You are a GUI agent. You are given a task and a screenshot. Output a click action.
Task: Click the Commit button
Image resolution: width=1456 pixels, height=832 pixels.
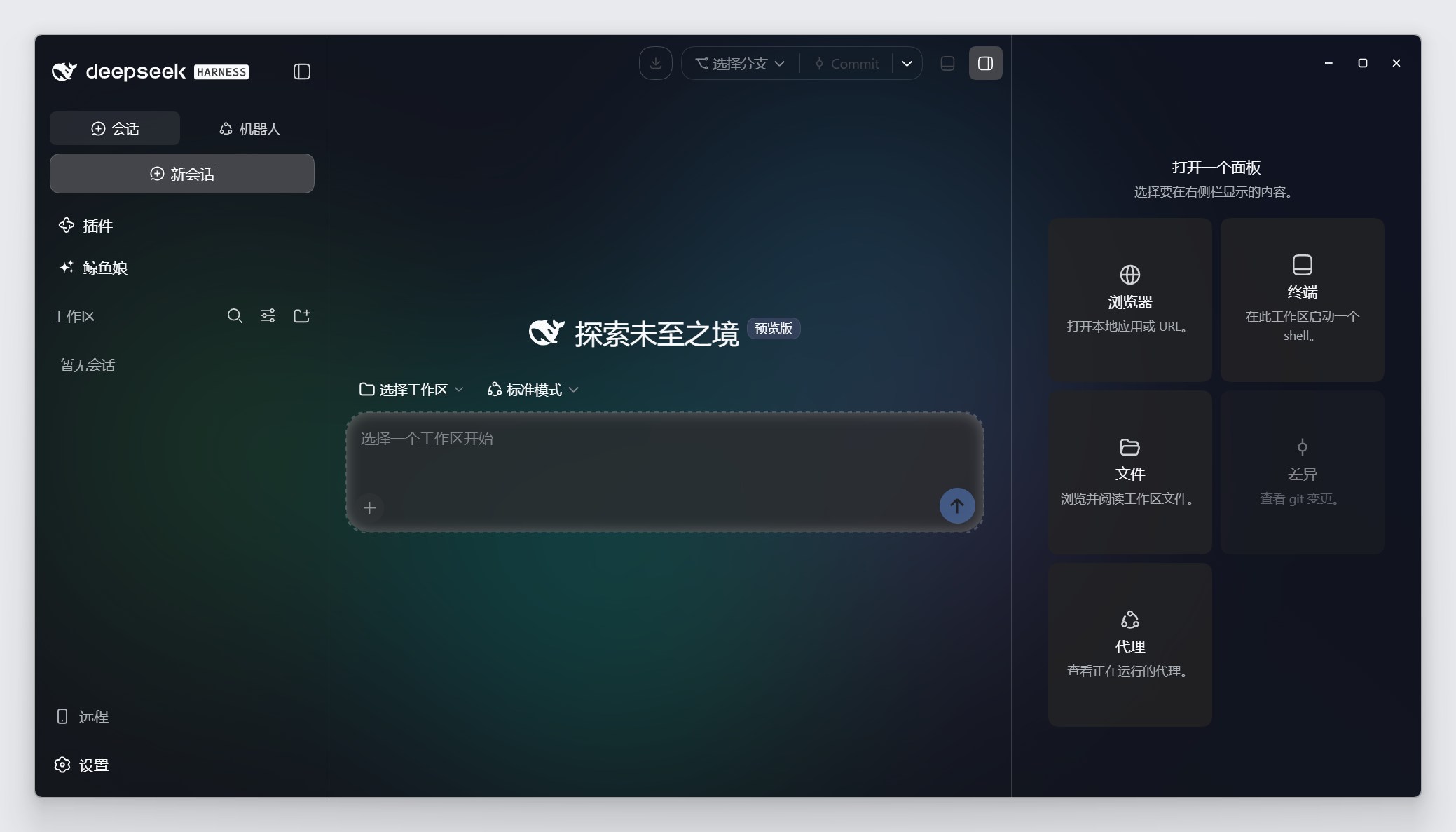coord(847,64)
